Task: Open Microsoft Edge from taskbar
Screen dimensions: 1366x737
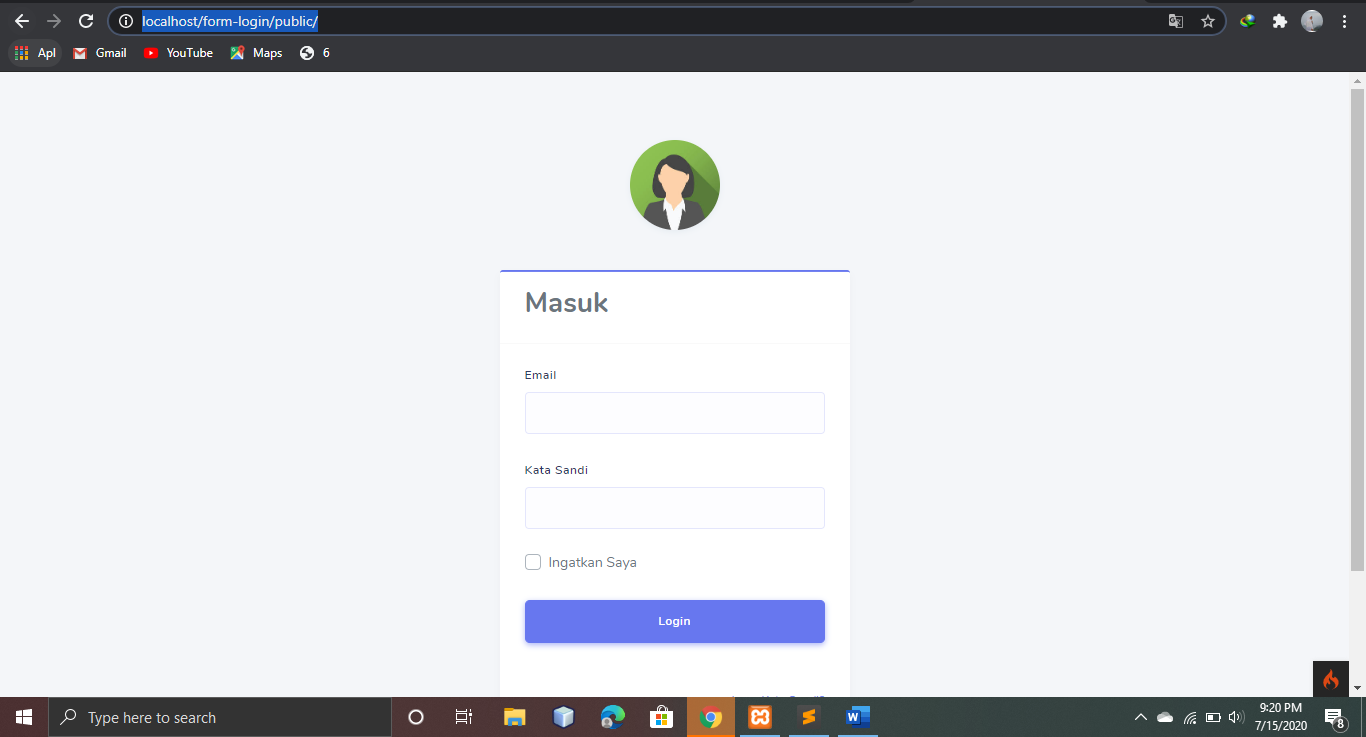Action: click(612, 717)
